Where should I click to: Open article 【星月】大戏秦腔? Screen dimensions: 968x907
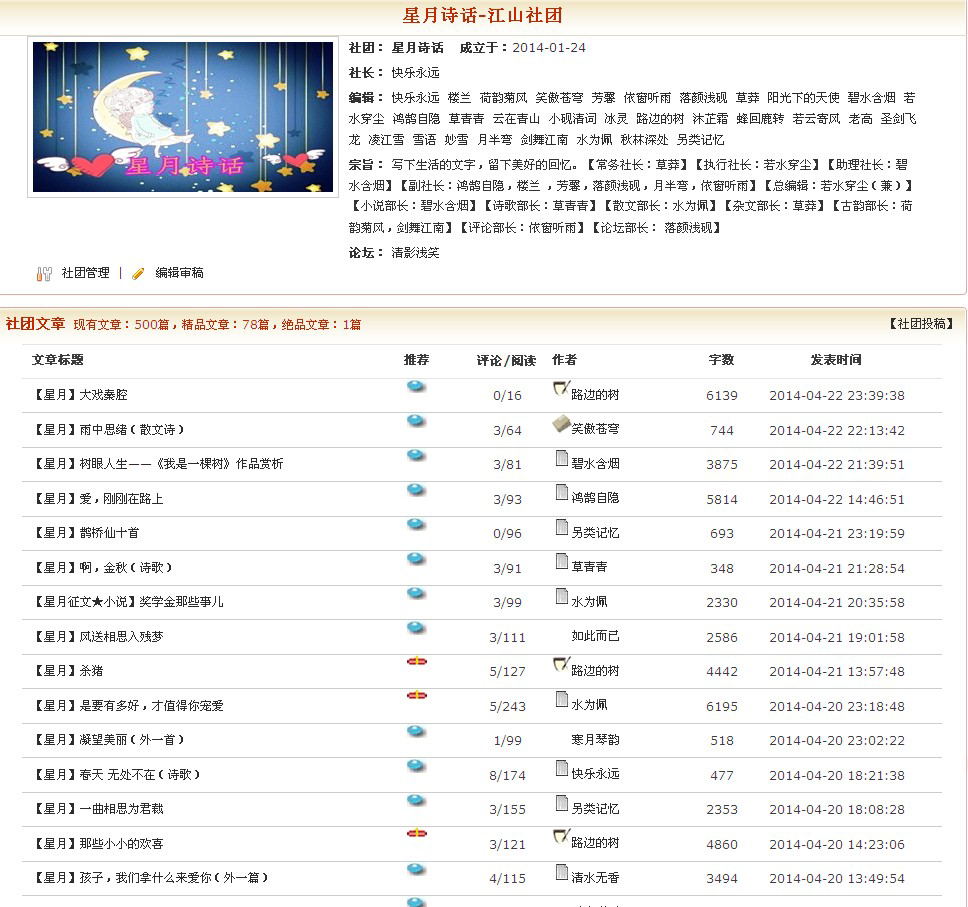[x=80, y=395]
